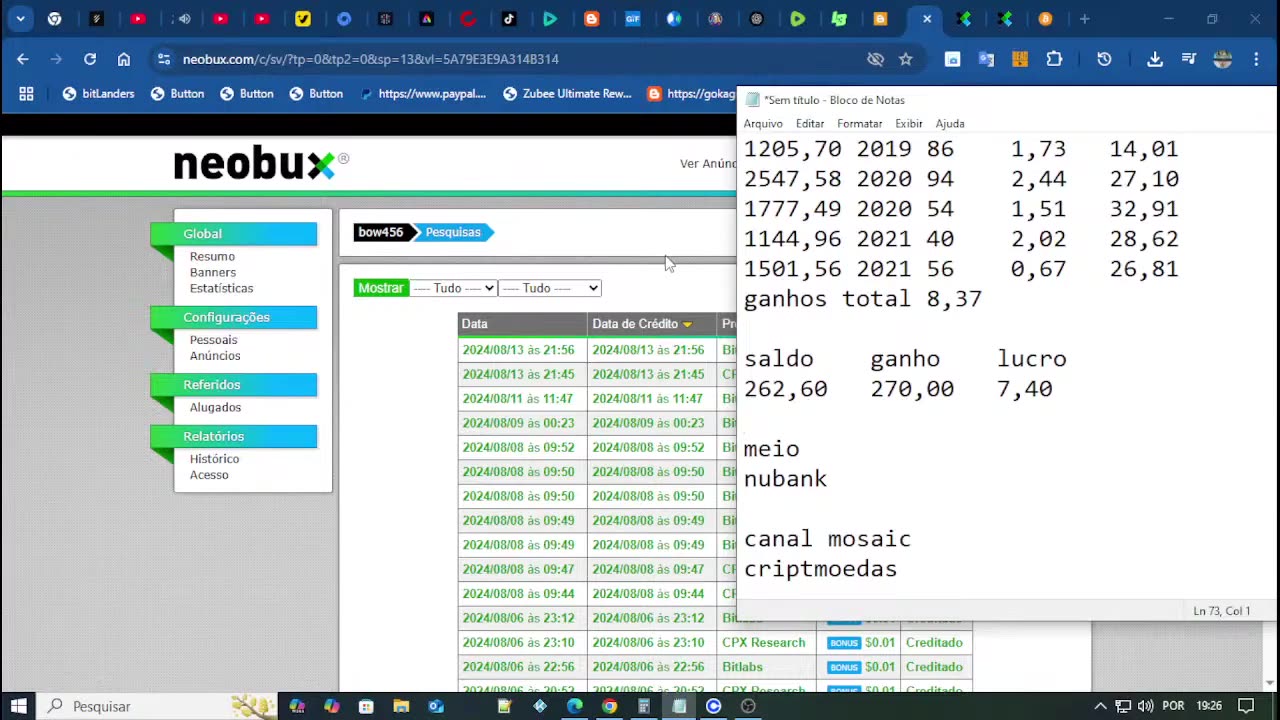Open the tab search dropdown
Viewport: 1280px width, 720px height.
click(20, 19)
